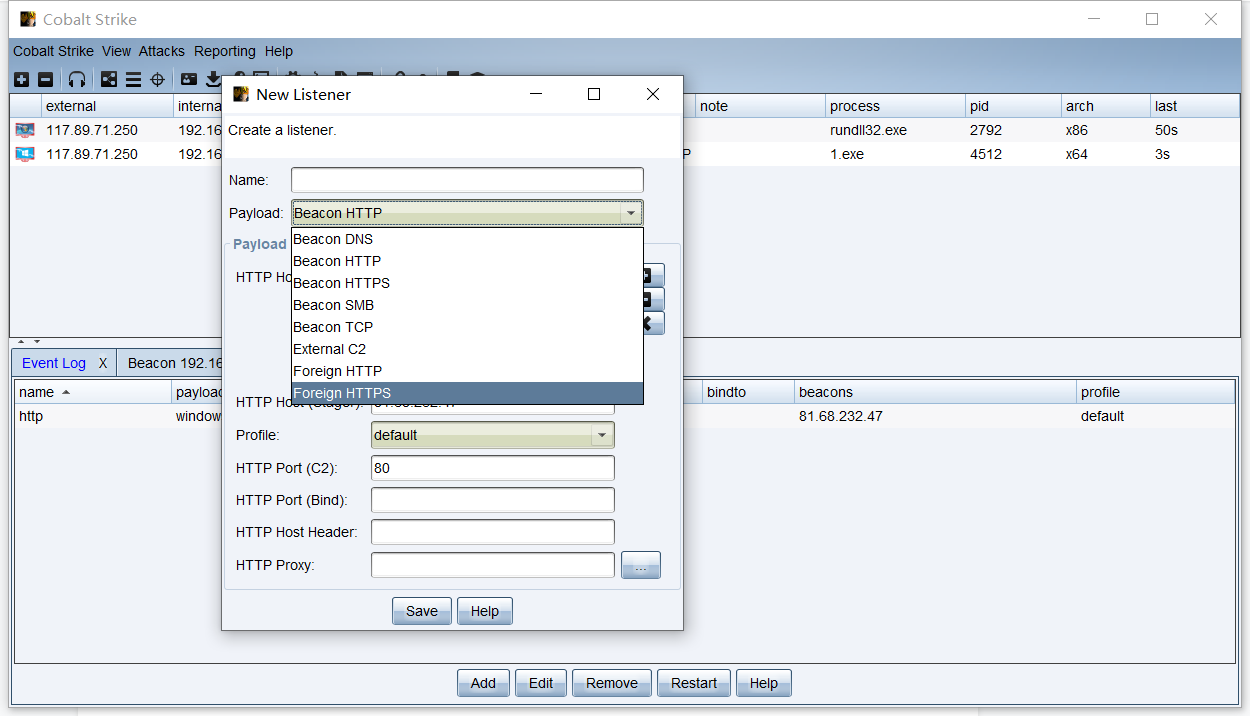Open Downloaded Files toolbar icon

[213, 79]
